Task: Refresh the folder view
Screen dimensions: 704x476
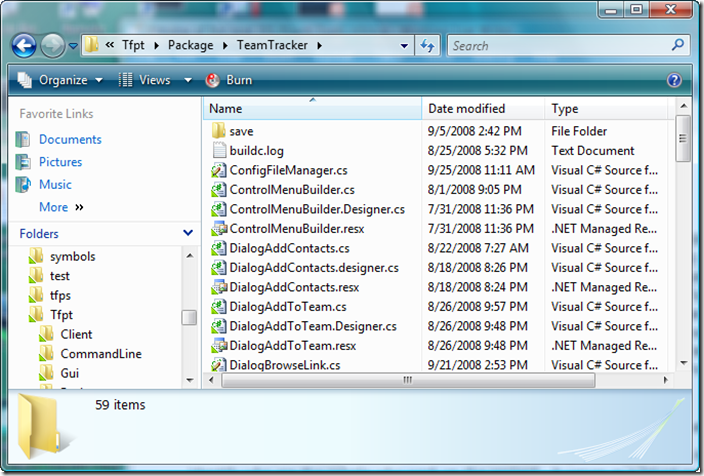Action: coord(427,45)
